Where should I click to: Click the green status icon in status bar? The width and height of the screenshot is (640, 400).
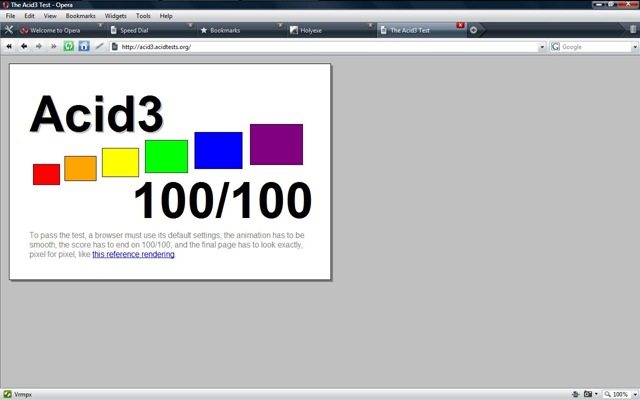click(7, 394)
